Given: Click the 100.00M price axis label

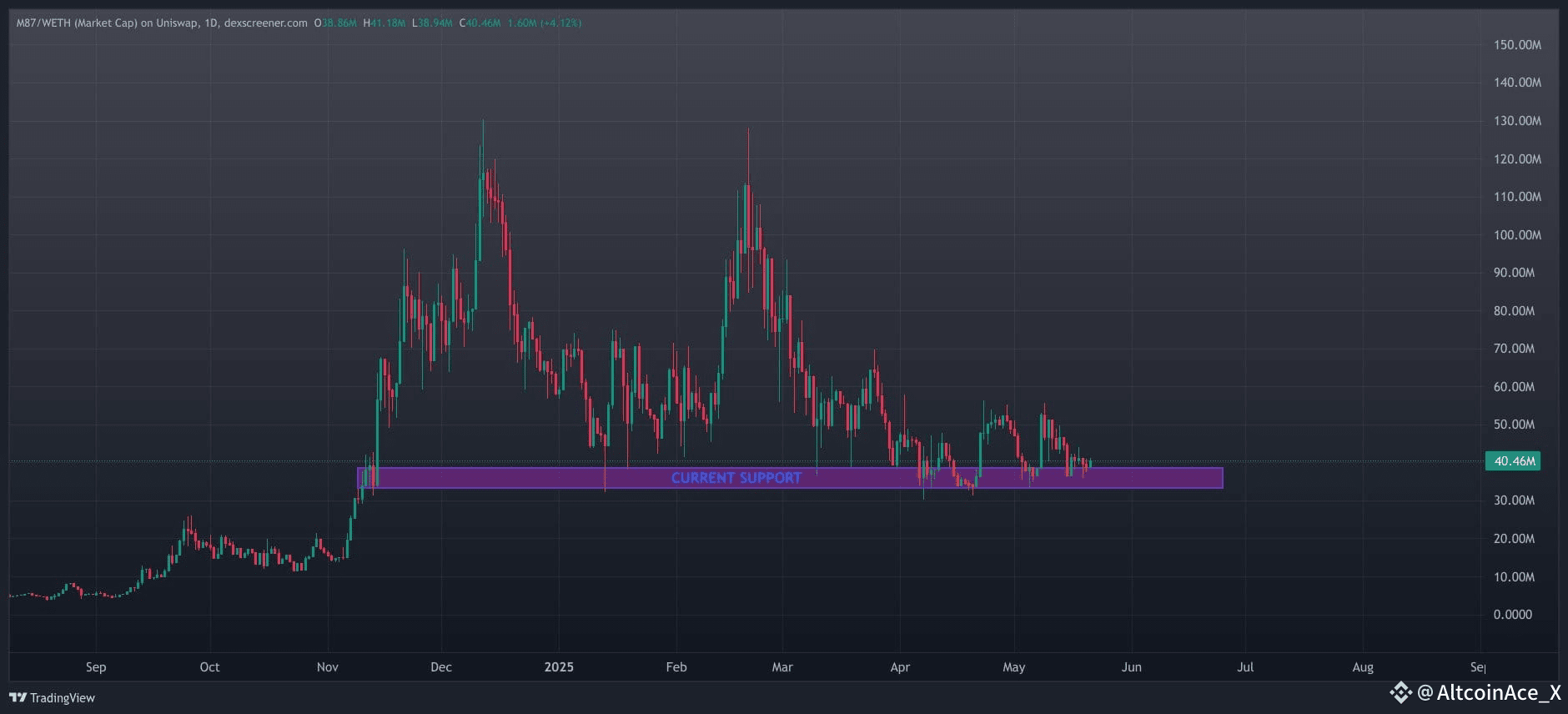Looking at the screenshot, I should pyautogui.click(x=1517, y=235).
